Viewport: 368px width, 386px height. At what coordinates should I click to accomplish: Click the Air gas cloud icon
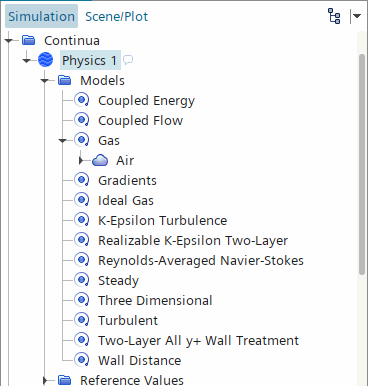100,160
